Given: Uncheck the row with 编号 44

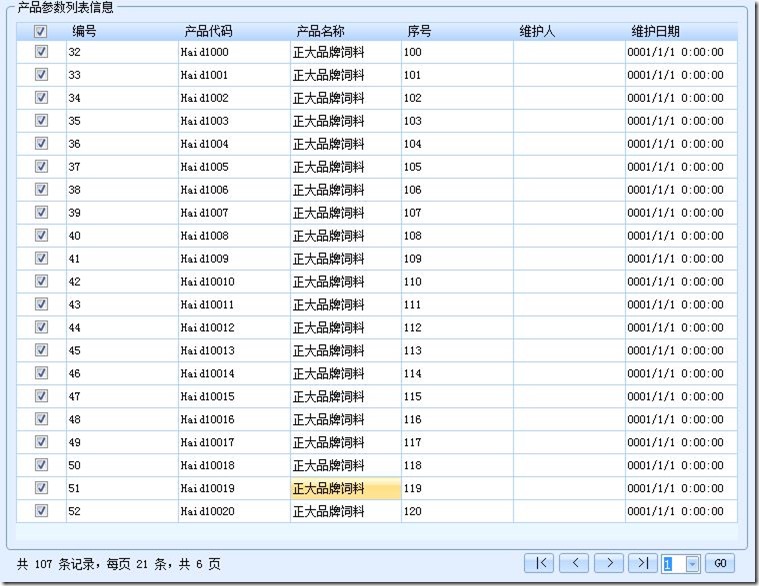Looking at the screenshot, I should tap(41, 327).
